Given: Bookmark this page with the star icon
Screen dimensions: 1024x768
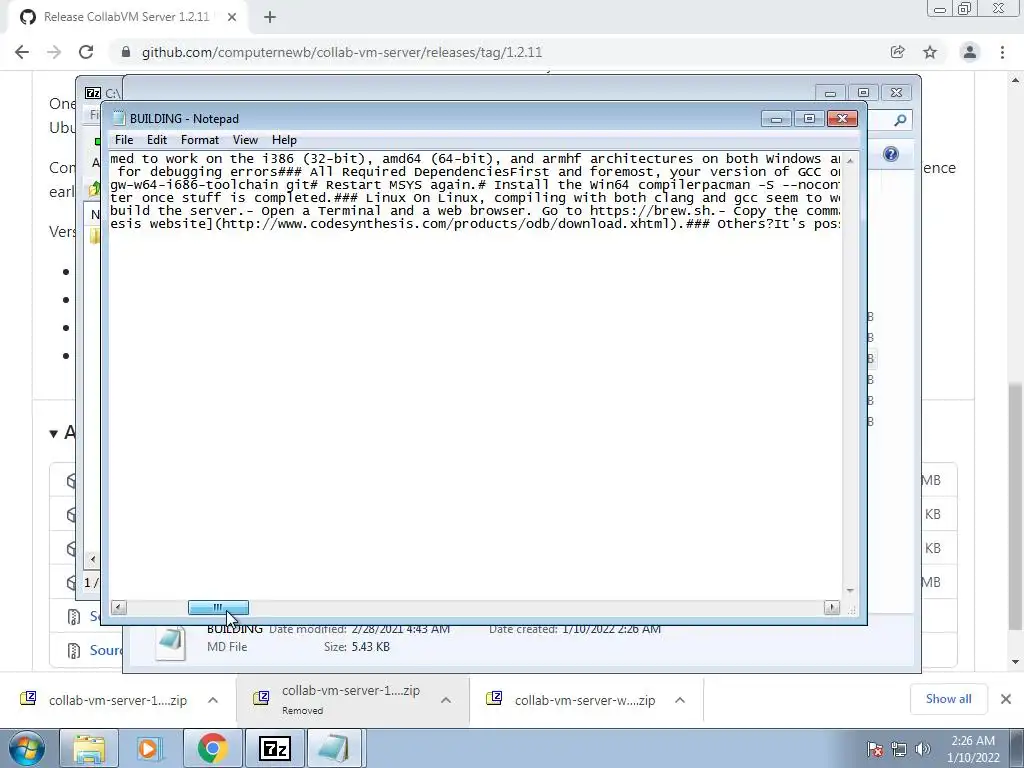Looking at the screenshot, I should (930, 52).
